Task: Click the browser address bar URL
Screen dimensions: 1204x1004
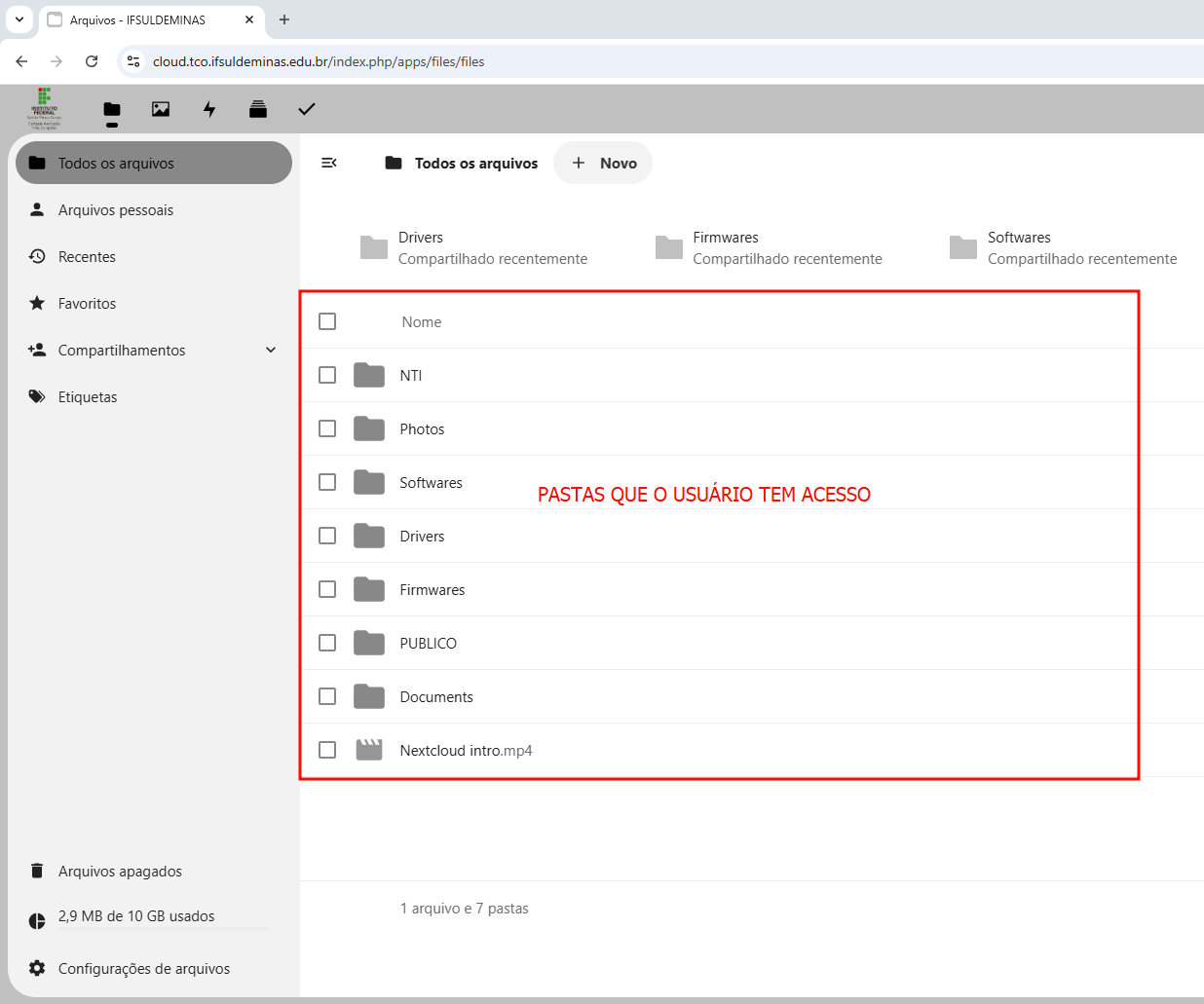Action: pos(319,61)
